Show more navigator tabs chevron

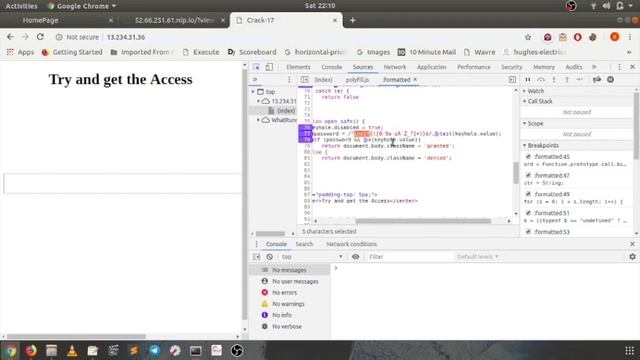(x=255, y=80)
